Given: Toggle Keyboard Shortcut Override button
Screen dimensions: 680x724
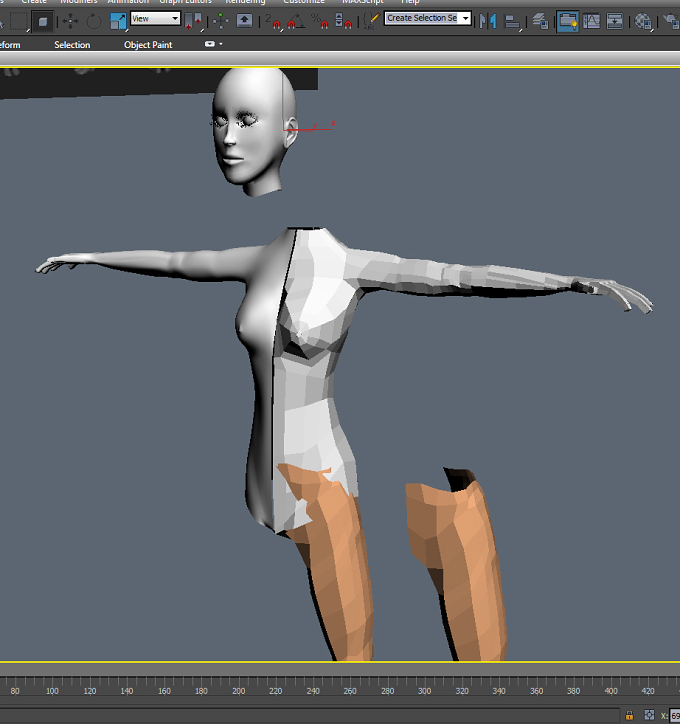Looking at the screenshot, I should pyautogui.click(x=244, y=21).
